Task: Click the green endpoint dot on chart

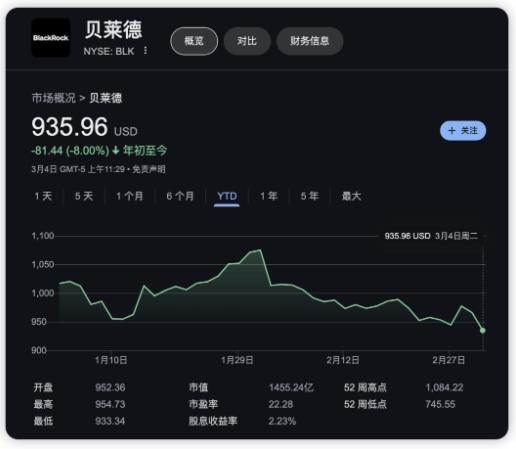Action: pyautogui.click(x=482, y=330)
